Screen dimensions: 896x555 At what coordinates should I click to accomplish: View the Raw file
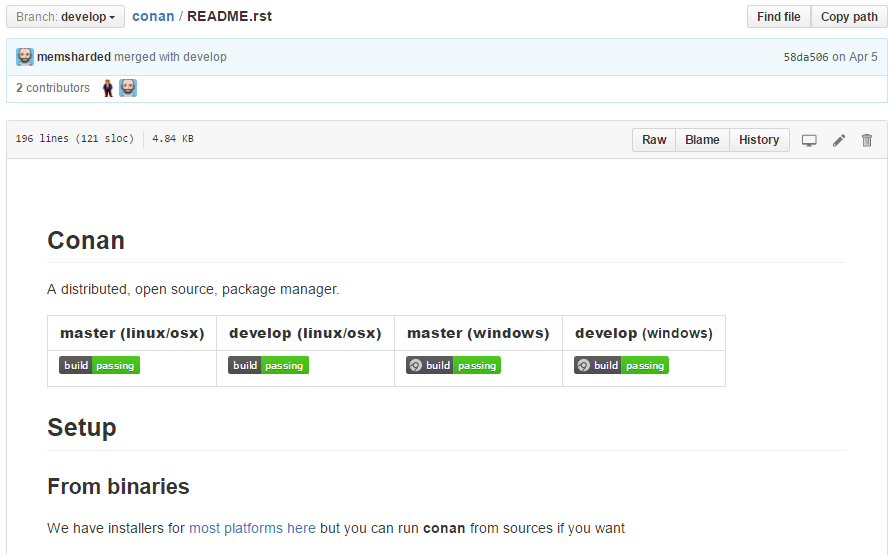(x=654, y=140)
